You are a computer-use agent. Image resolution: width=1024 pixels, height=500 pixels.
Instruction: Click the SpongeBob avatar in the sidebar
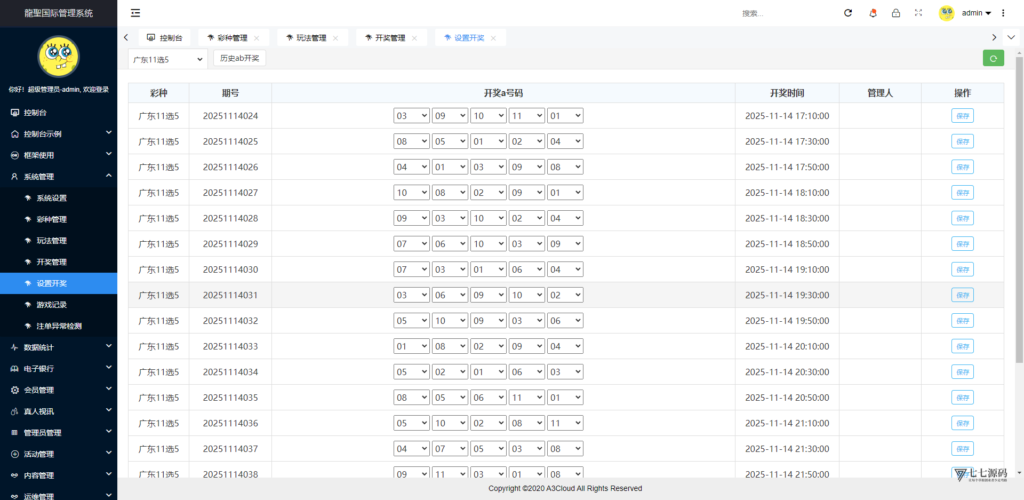coord(58,57)
